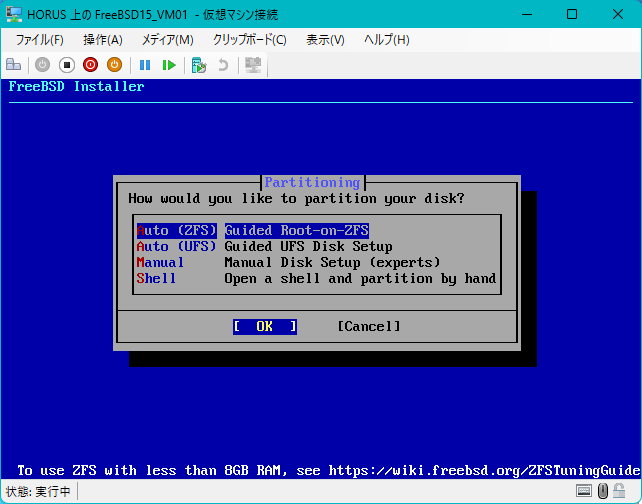
Task: Turn off the VM with the stop icon
Action: [66, 65]
